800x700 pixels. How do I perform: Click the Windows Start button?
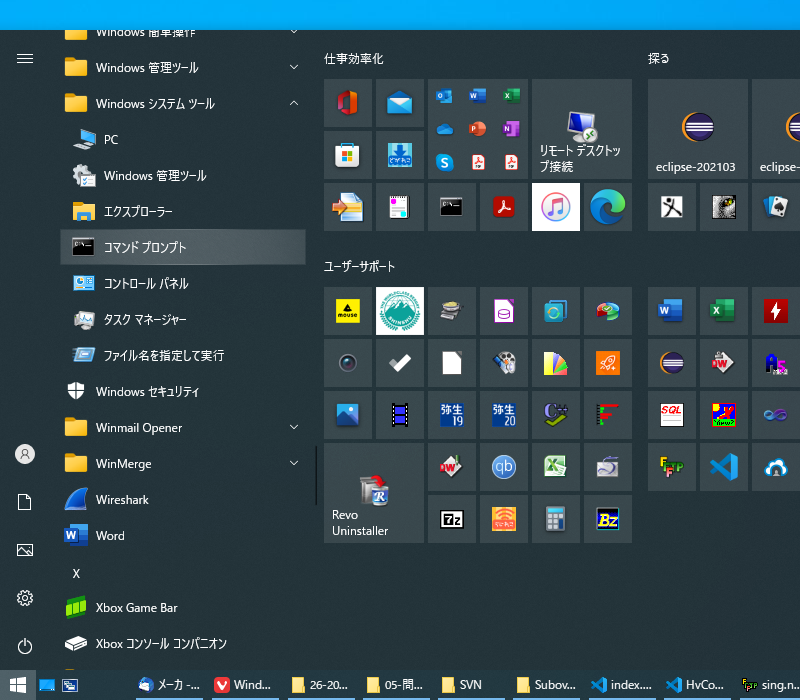pos(18,685)
